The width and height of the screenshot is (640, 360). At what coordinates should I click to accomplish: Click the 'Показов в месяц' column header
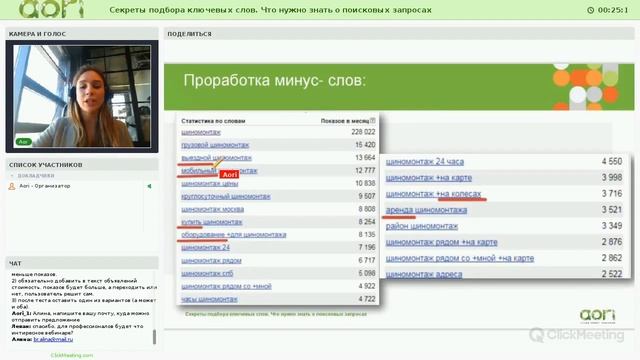(345, 121)
